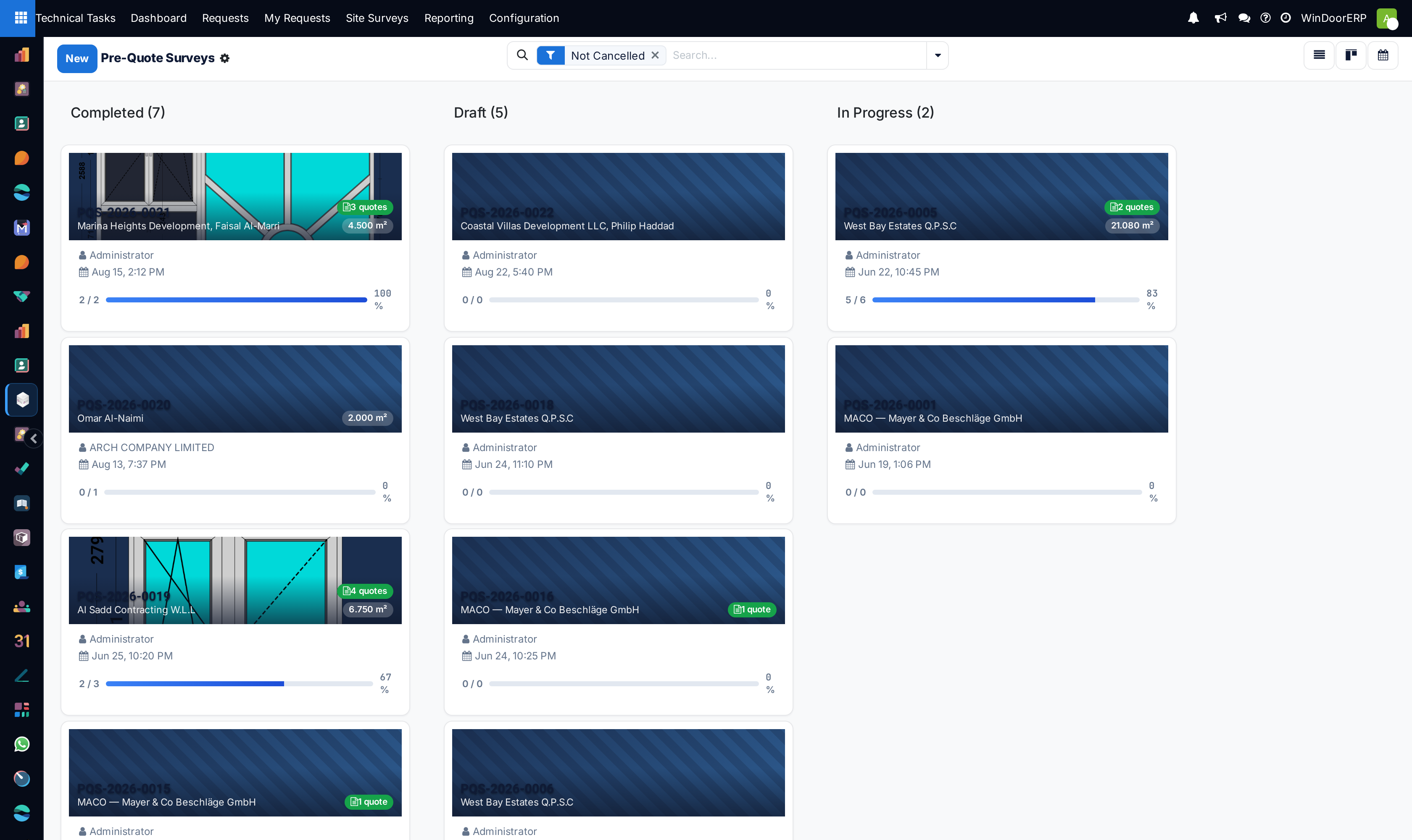Screen dimensions: 1412x840
Task: Click the clock activities icon in the top bar
Action: click(x=1286, y=18)
